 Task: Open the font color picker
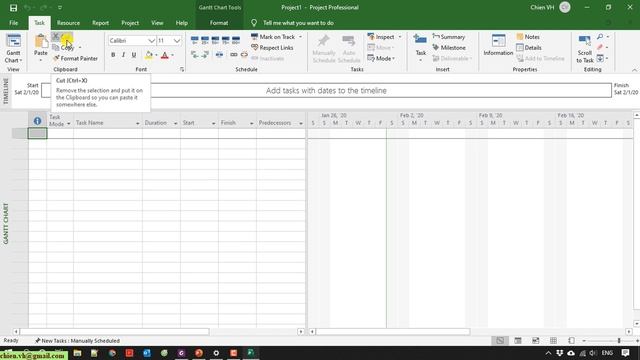coord(165,55)
